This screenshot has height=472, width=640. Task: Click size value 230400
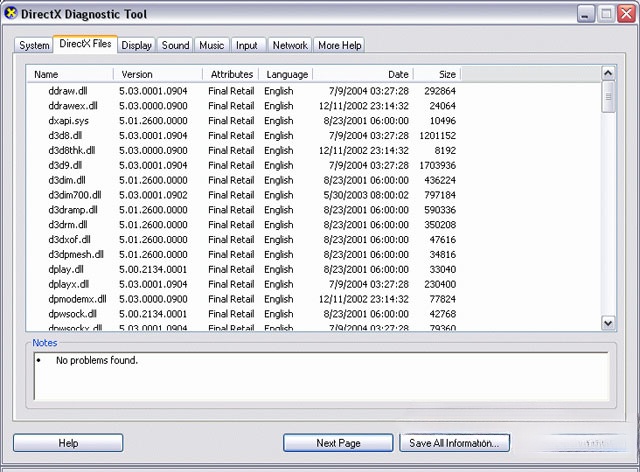(440, 284)
